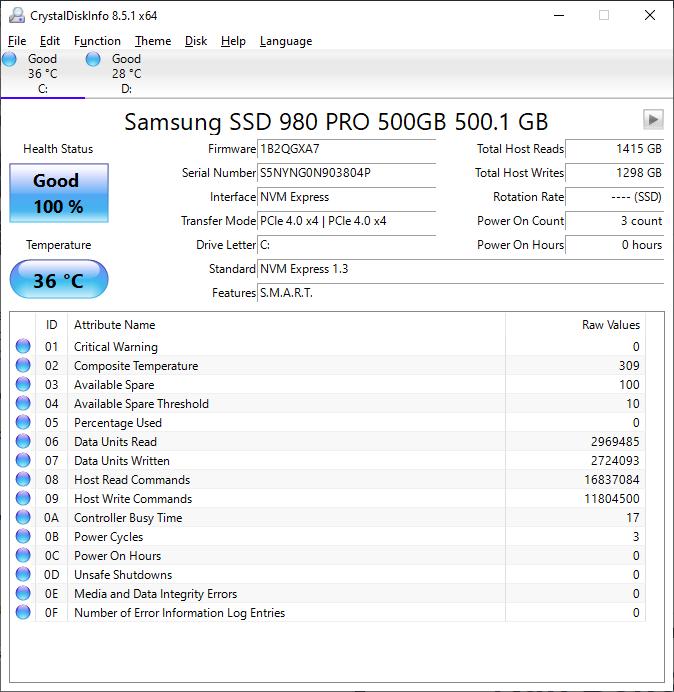Open the Help menu

point(233,41)
